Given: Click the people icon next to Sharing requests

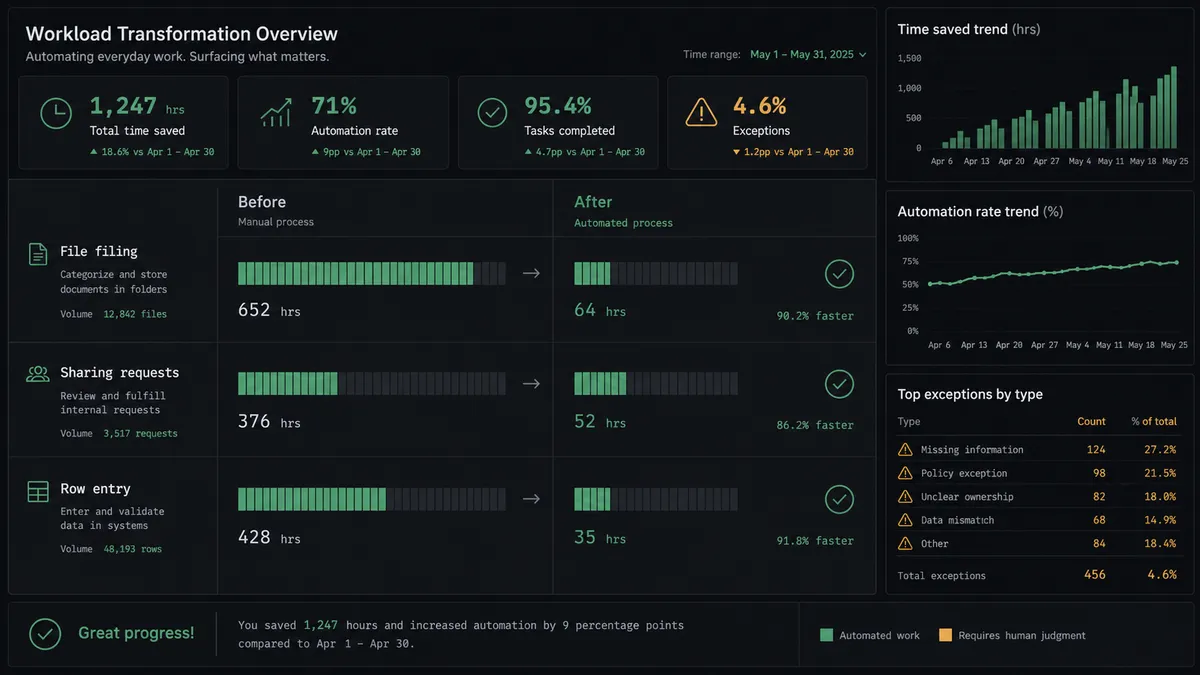Looking at the screenshot, I should tap(38, 373).
